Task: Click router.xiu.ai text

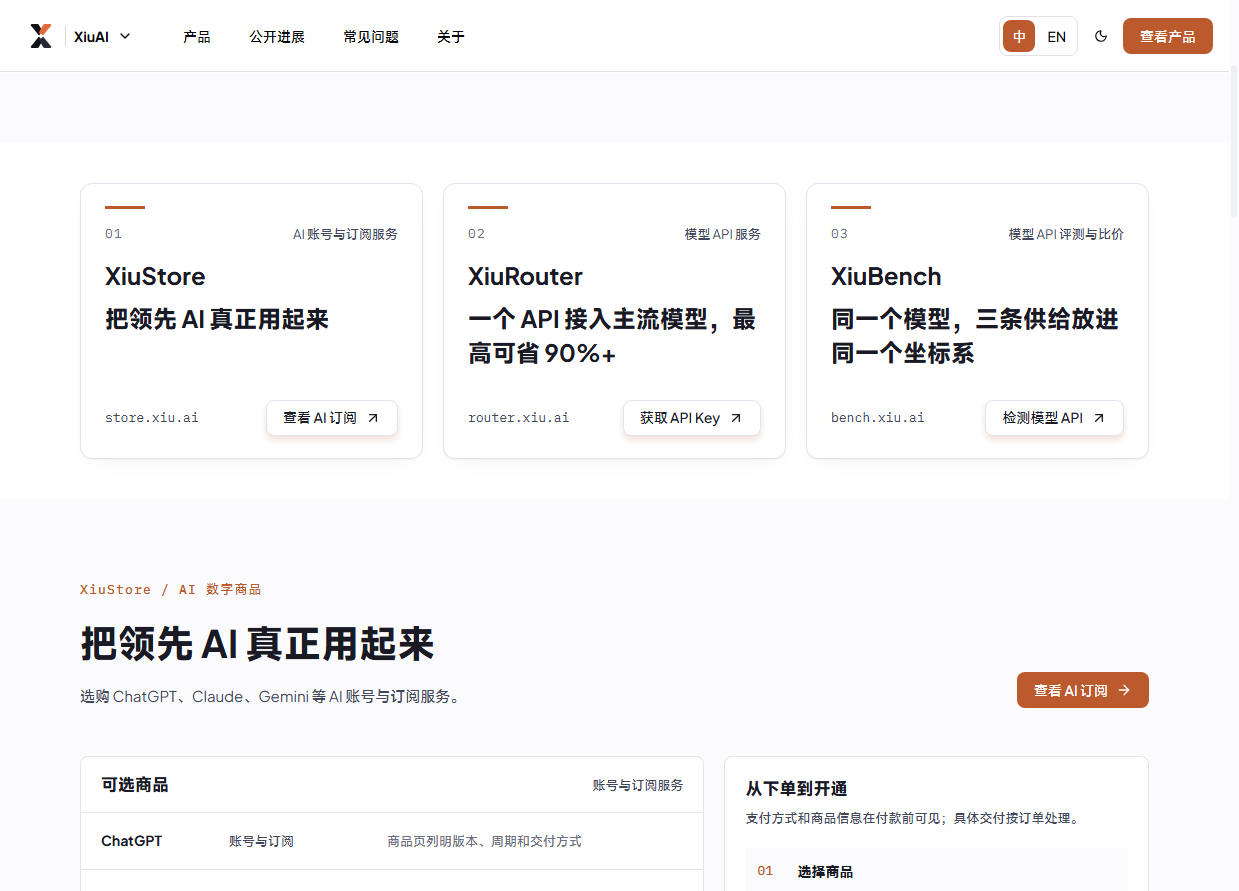Action: (x=518, y=417)
